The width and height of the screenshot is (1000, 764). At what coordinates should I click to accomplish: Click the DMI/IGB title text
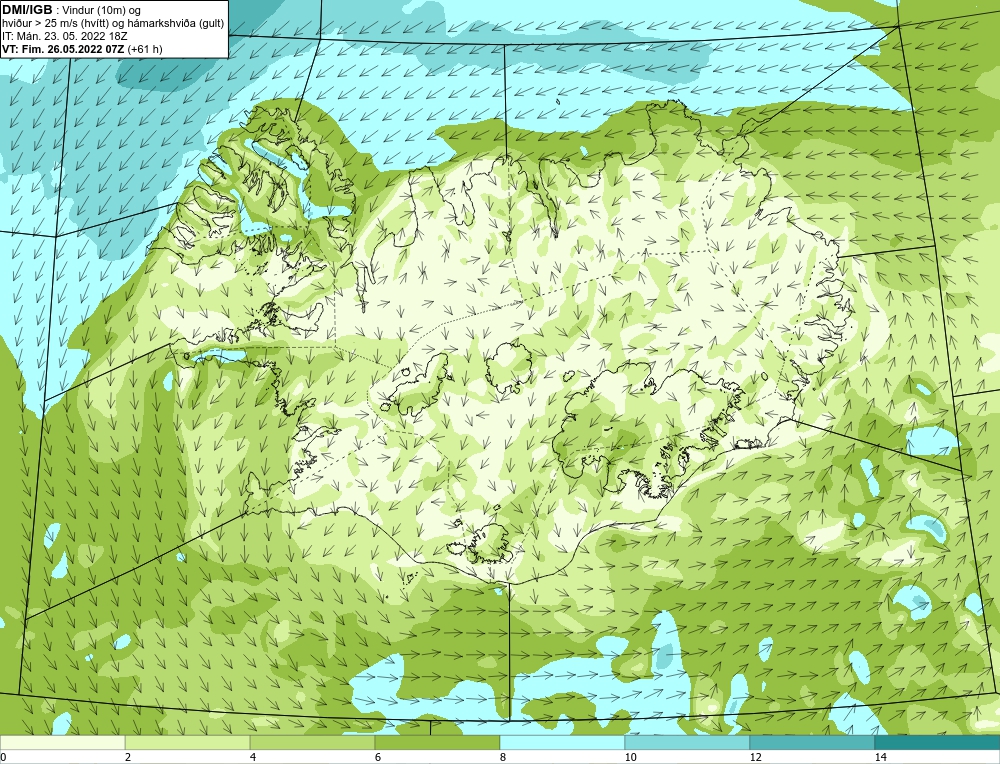[x=27, y=10]
